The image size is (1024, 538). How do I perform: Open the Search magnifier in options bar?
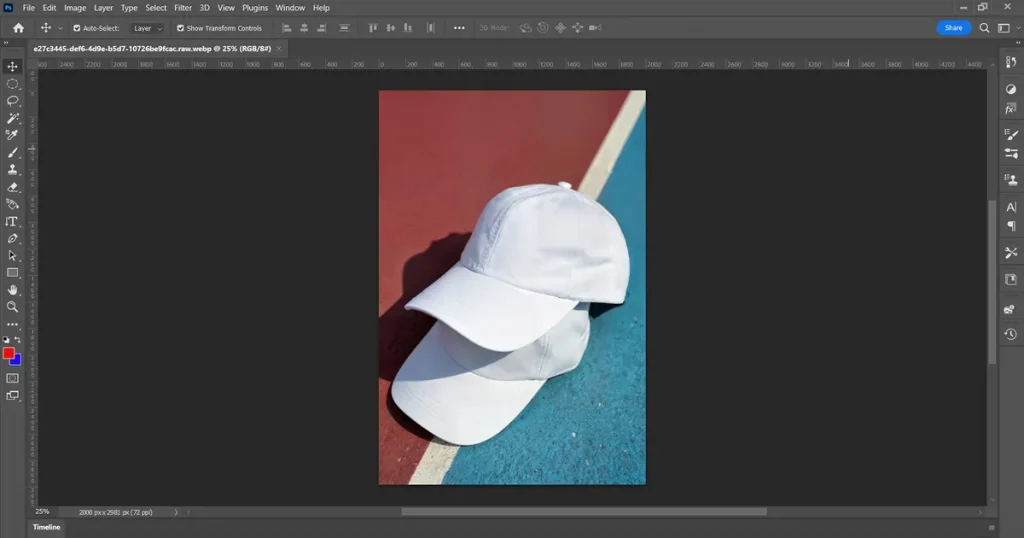click(984, 28)
